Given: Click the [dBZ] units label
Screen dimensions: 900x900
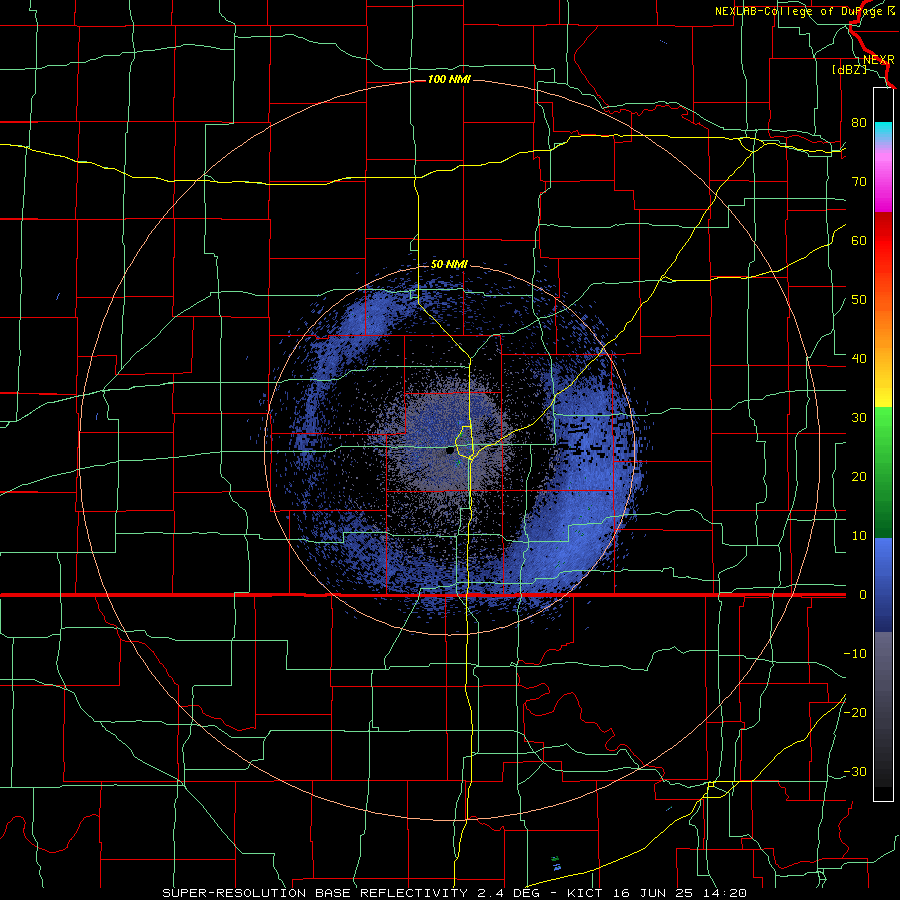Looking at the screenshot, I should pyautogui.click(x=850, y=69).
